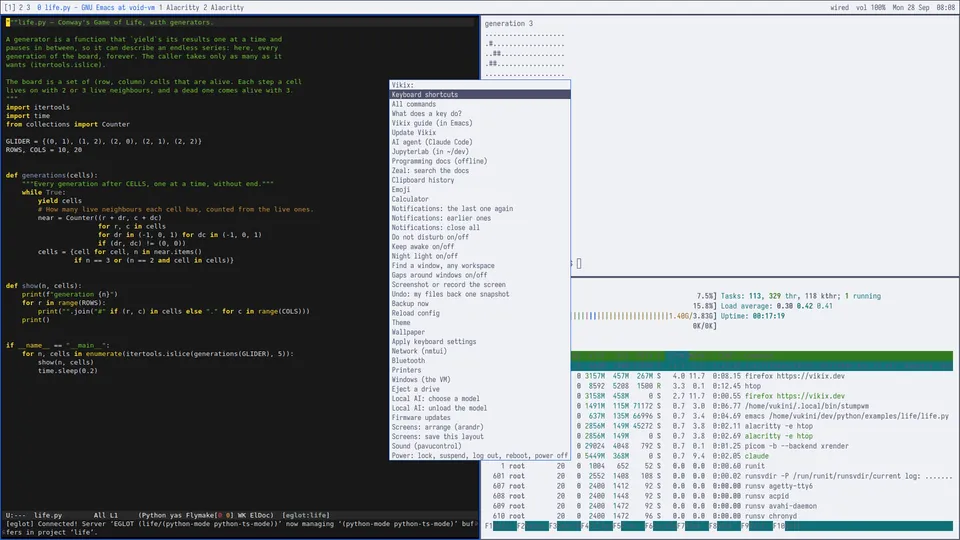Choose Screenshot or record the screen
Image resolution: width=960 pixels, height=540 pixels.
pos(480,285)
